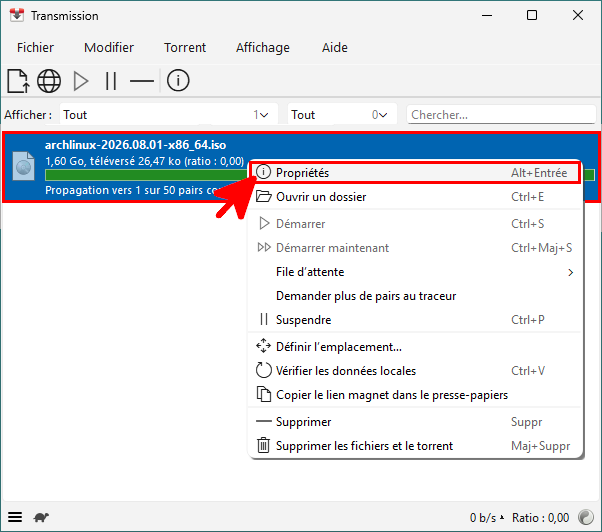Click the 'Propagation vers 1 sur 50 pairs' line
This screenshot has height=532, width=602.
point(132,190)
